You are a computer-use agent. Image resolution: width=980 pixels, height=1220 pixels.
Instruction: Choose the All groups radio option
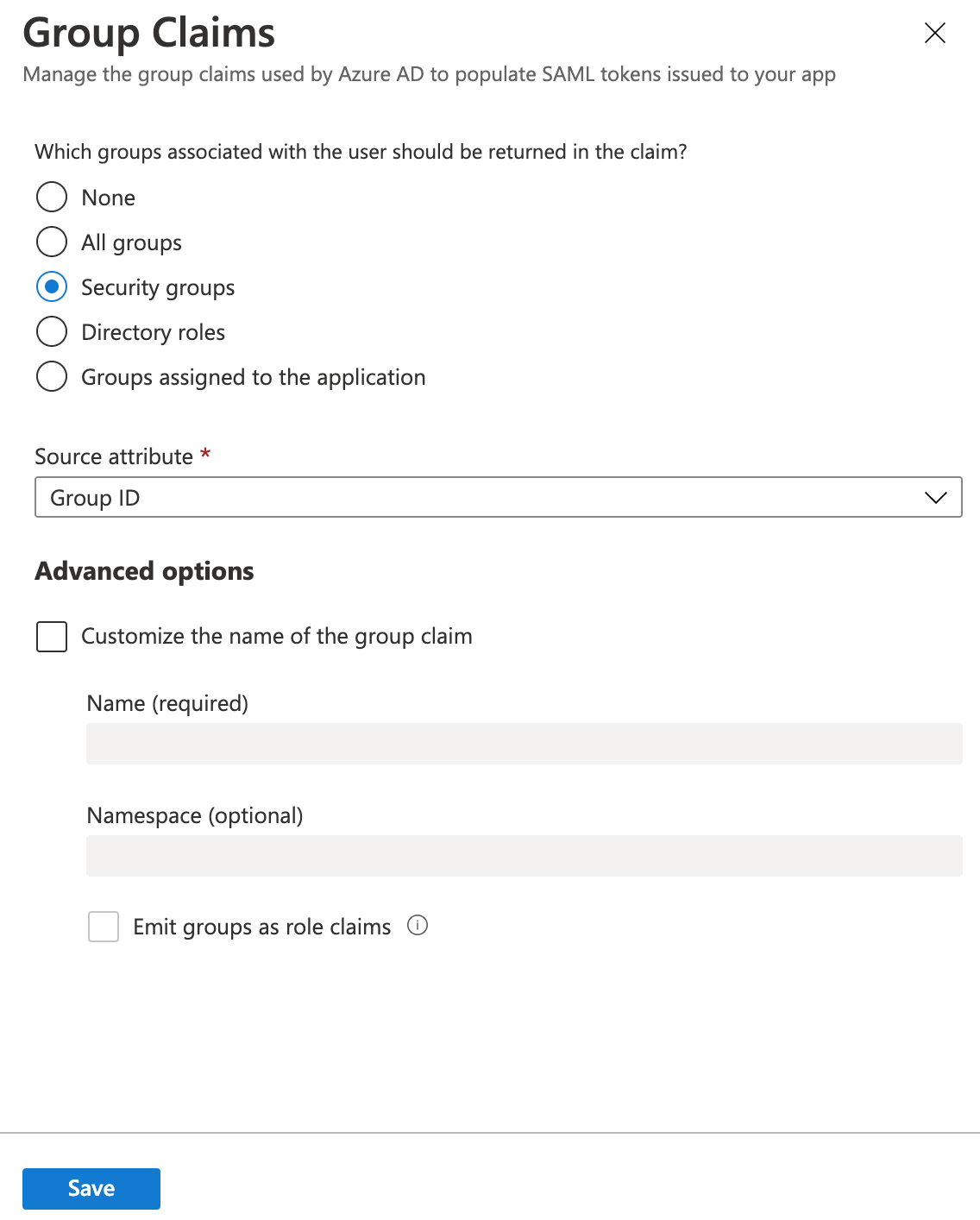click(x=52, y=242)
